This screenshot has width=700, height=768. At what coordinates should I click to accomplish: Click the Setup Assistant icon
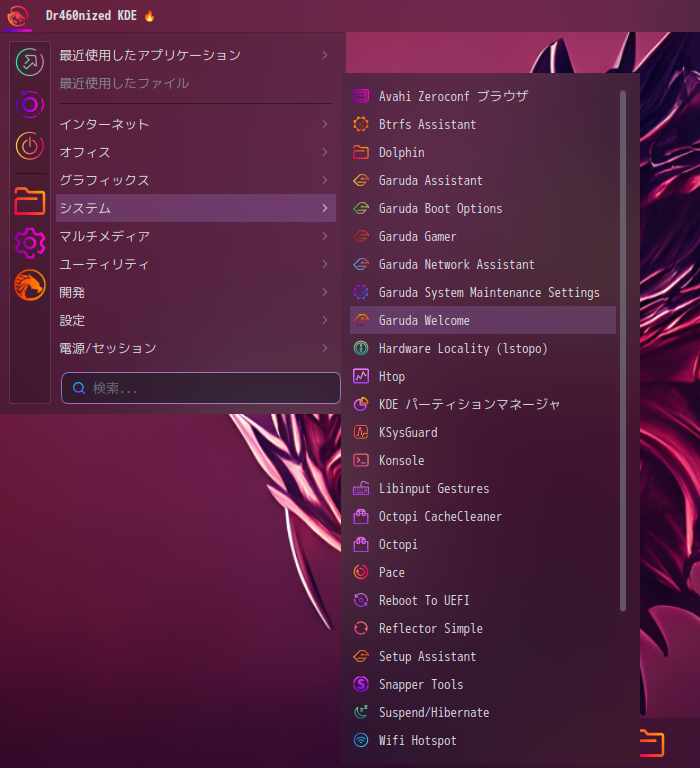pyautogui.click(x=361, y=656)
